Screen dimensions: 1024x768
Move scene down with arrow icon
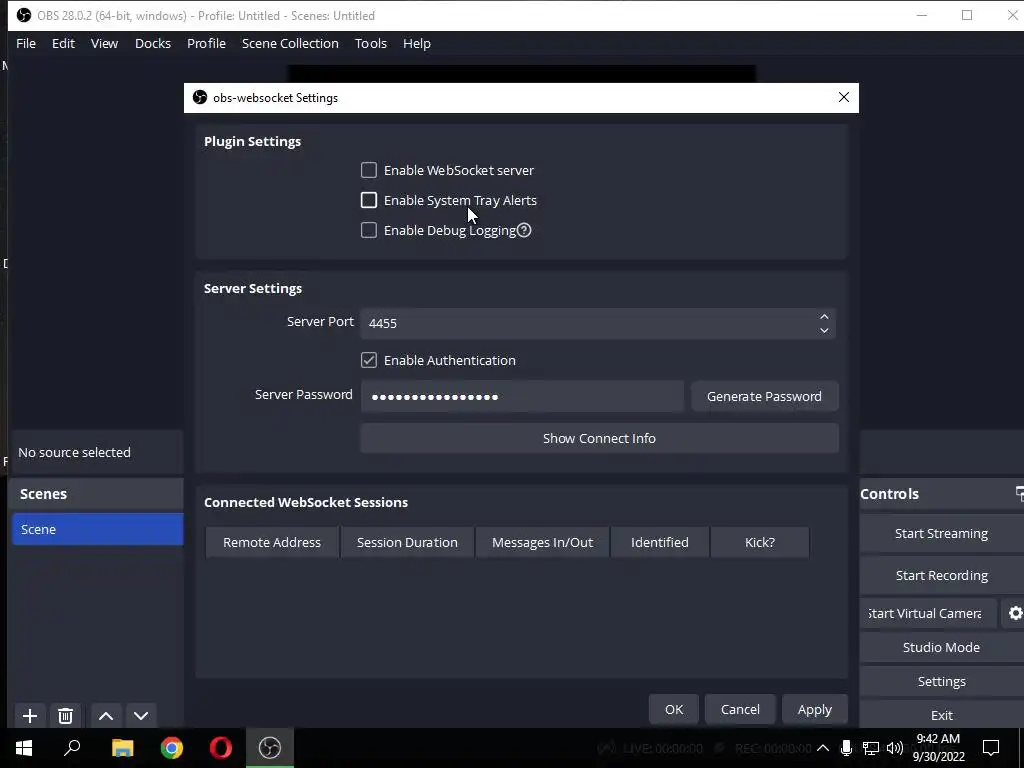141,716
